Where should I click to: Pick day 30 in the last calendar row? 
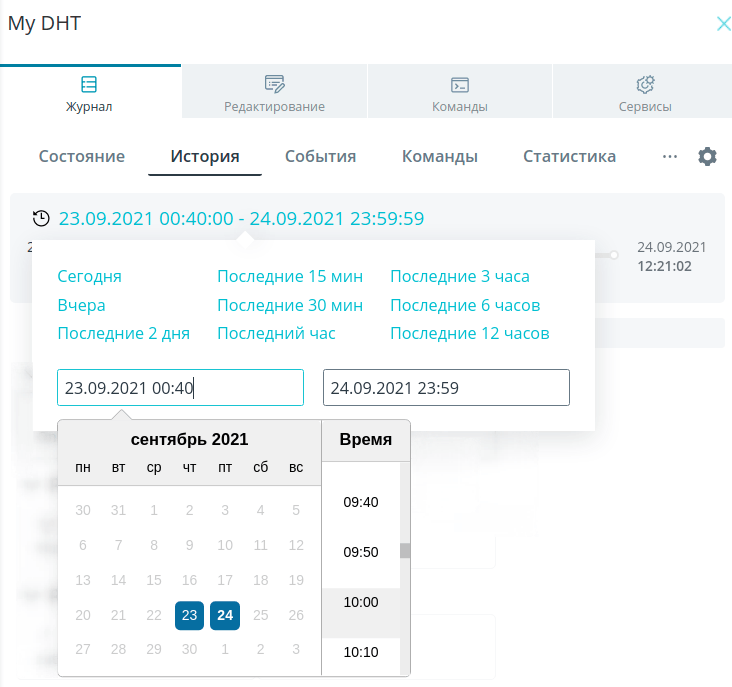pyautogui.click(x=190, y=649)
